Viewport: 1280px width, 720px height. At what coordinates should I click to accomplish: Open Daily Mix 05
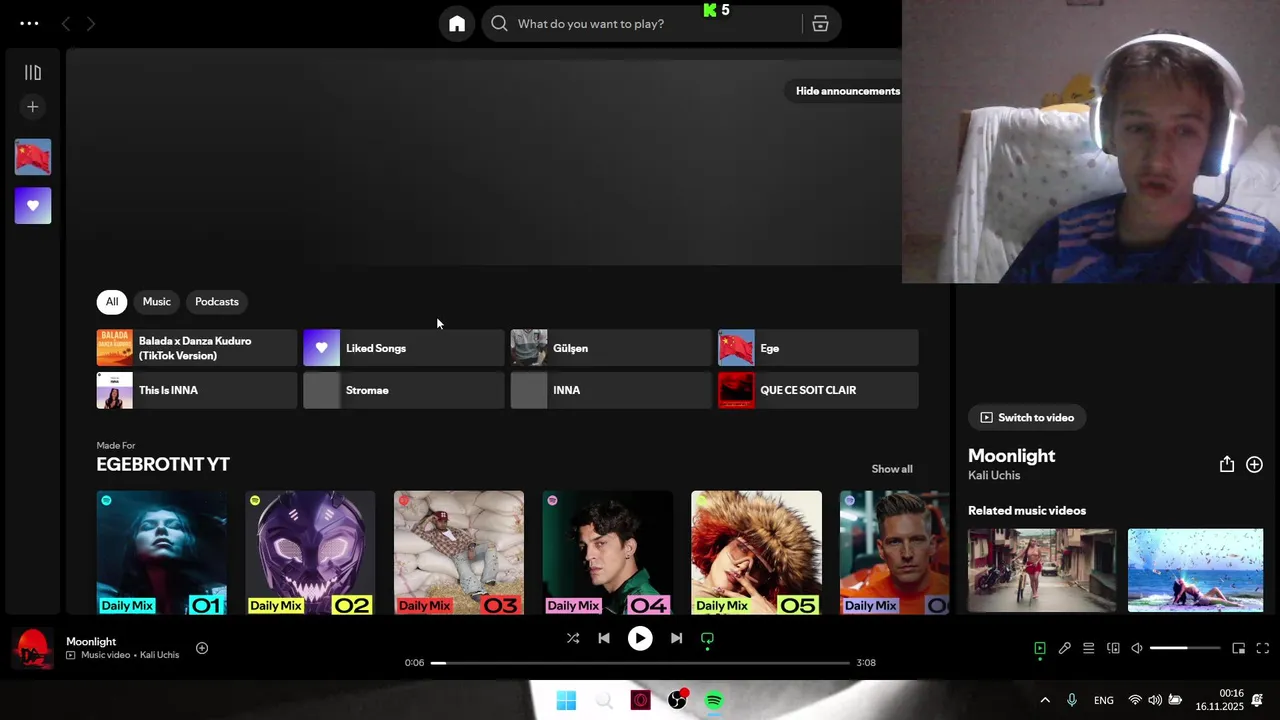click(757, 552)
